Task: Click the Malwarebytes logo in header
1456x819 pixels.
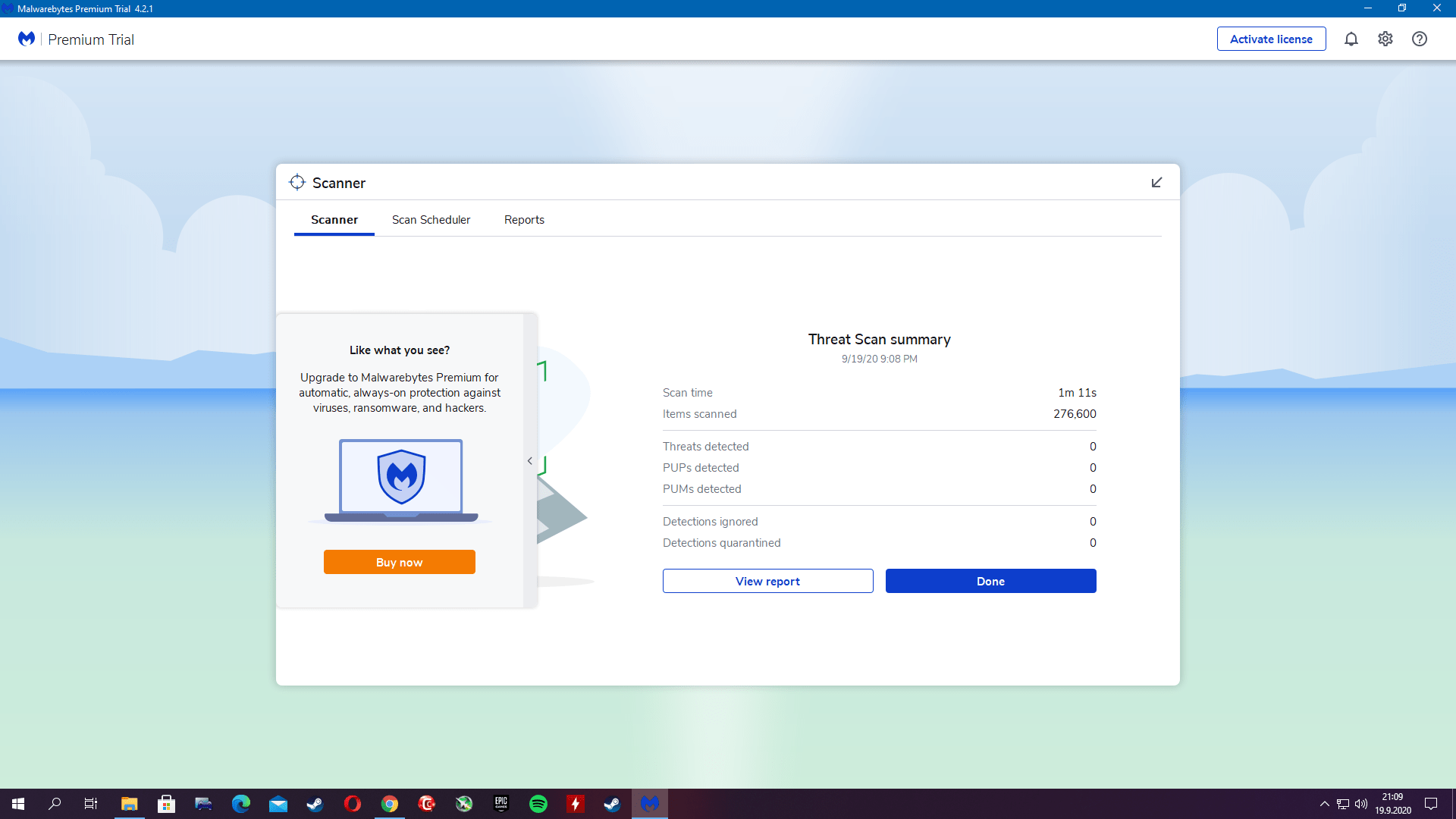Action: click(x=27, y=39)
